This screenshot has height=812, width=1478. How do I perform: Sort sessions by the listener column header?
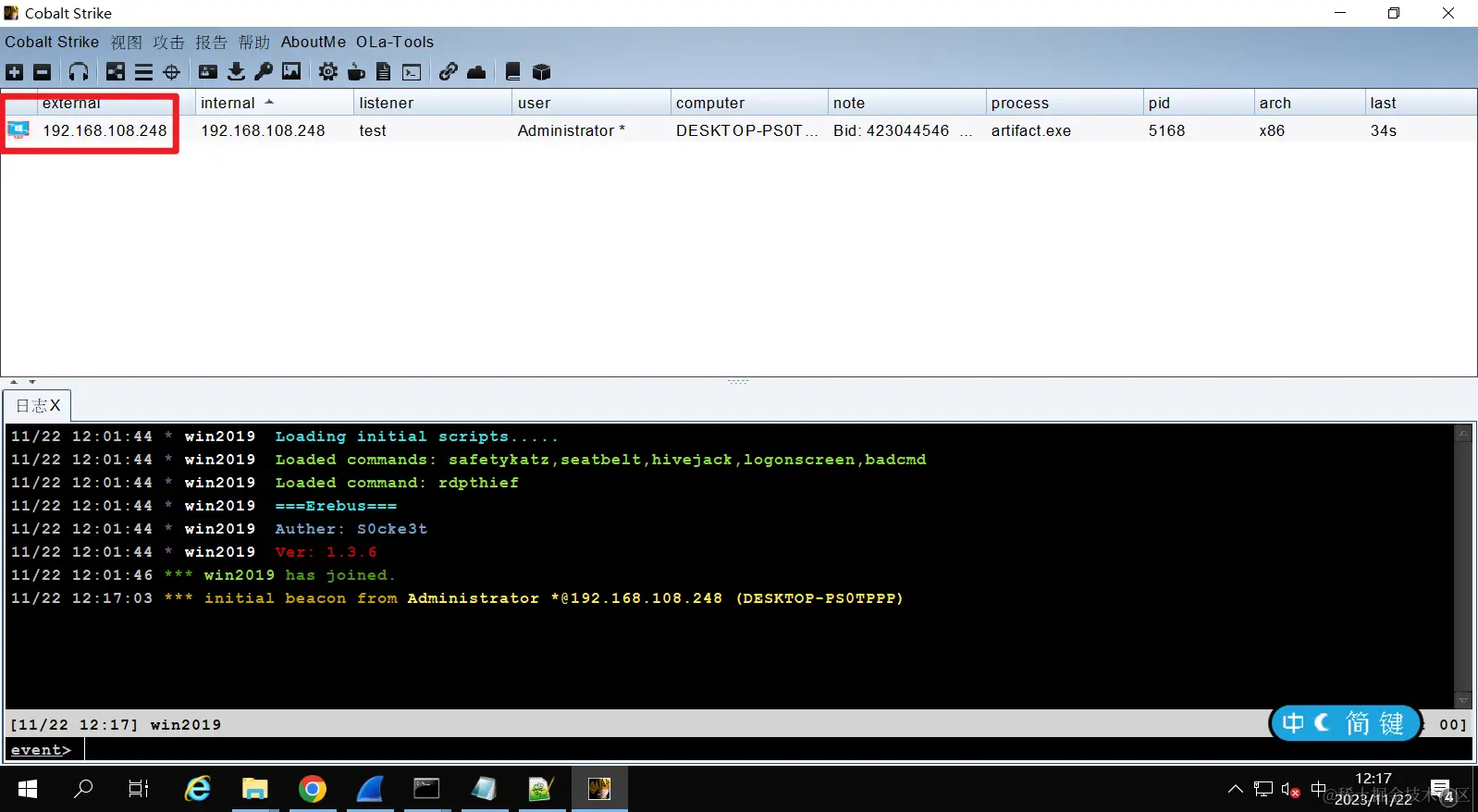pos(432,103)
